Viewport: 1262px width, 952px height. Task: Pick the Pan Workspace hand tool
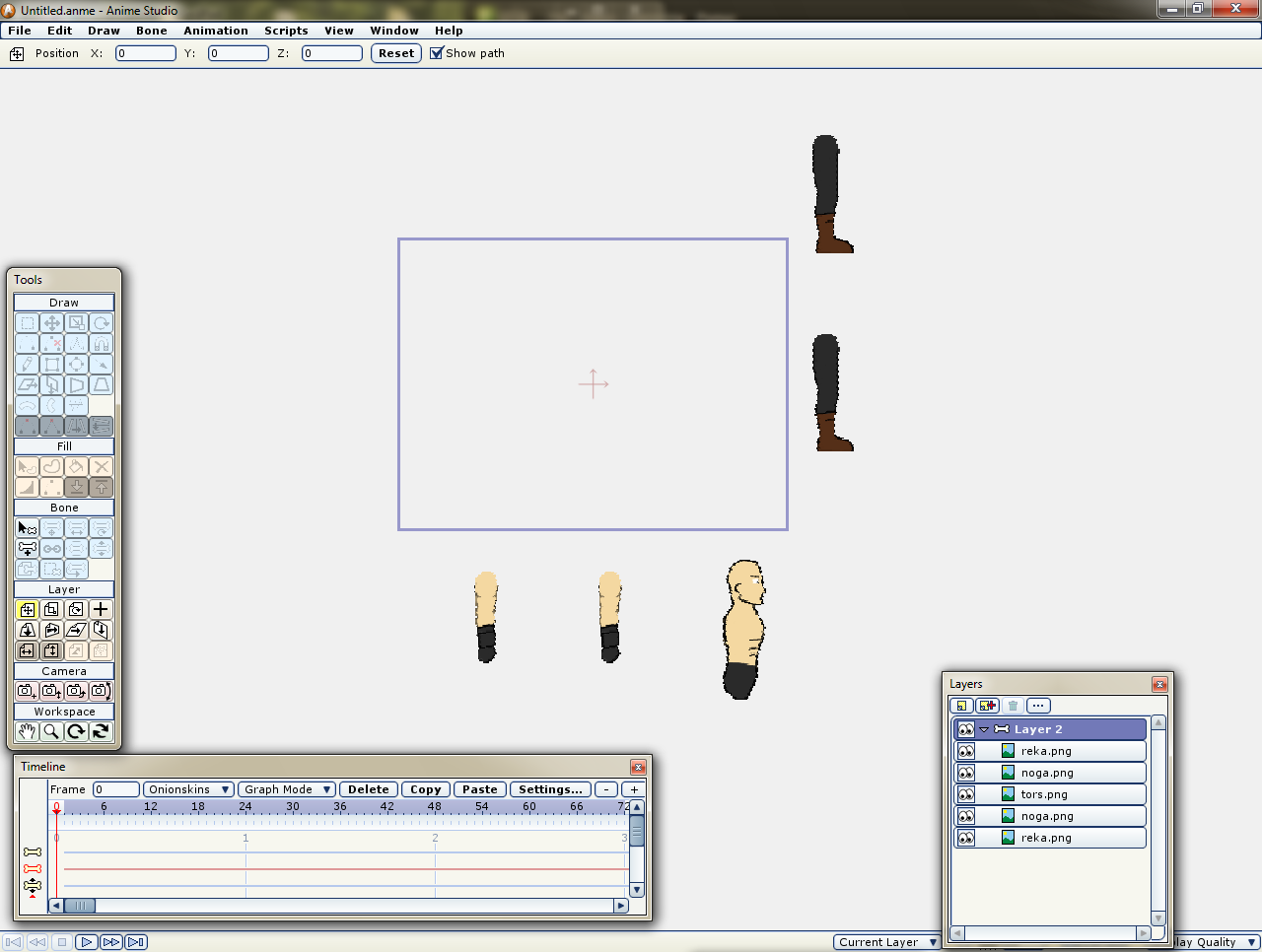point(27,731)
